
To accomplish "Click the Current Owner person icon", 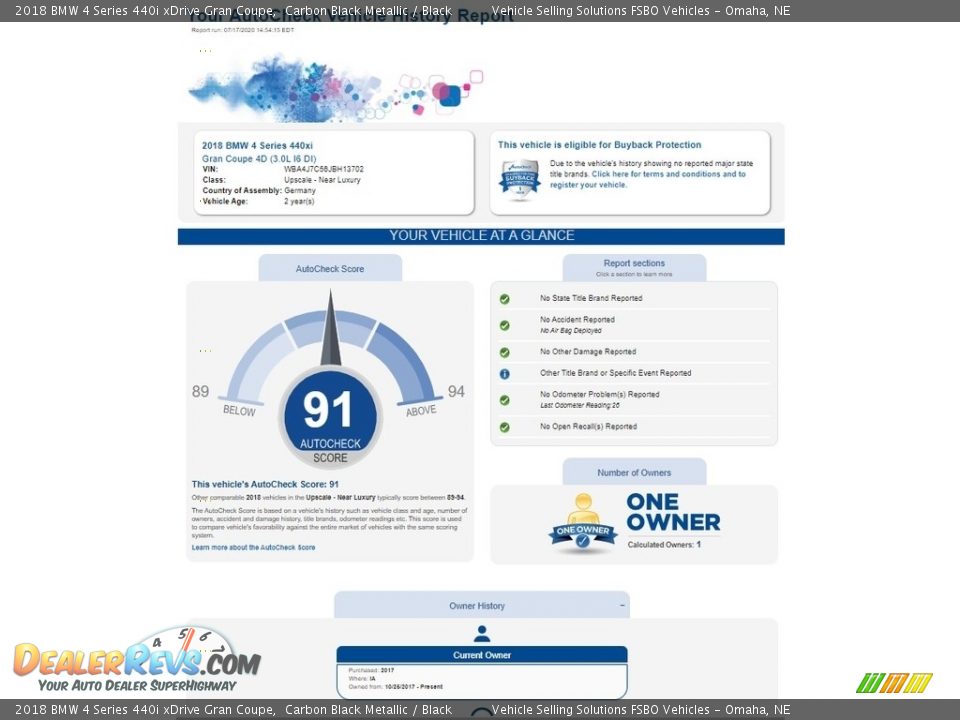I will pos(482,634).
